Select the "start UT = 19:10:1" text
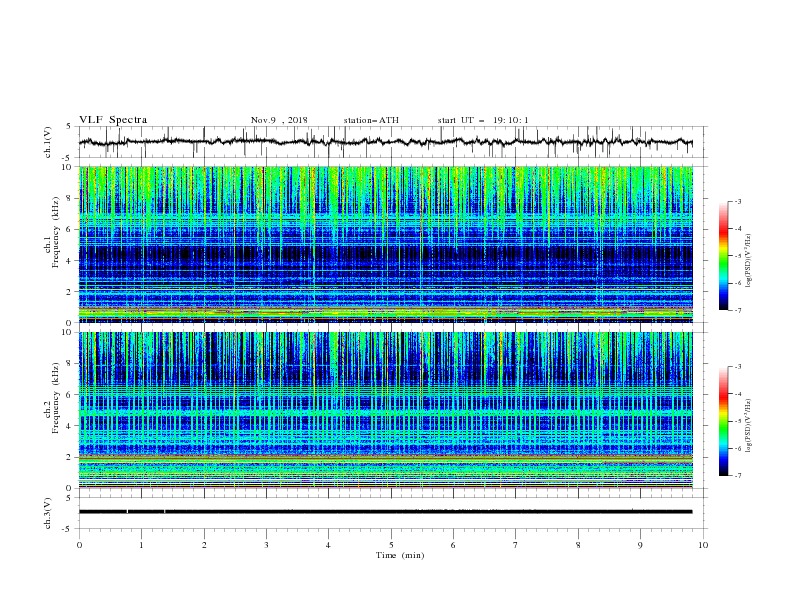The height and width of the screenshot is (612, 792). pyautogui.click(x=483, y=120)
